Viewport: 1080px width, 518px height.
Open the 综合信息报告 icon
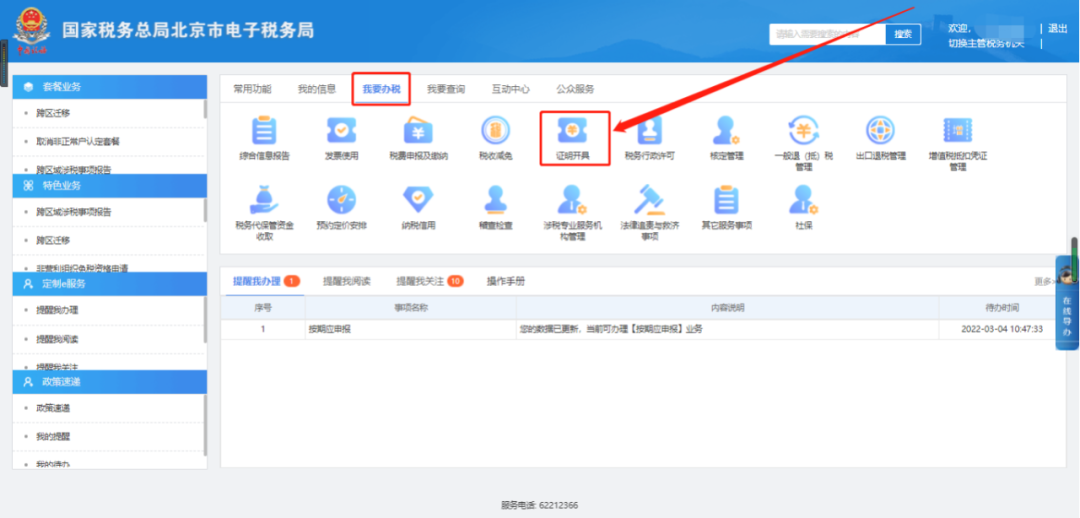[264, 130]
